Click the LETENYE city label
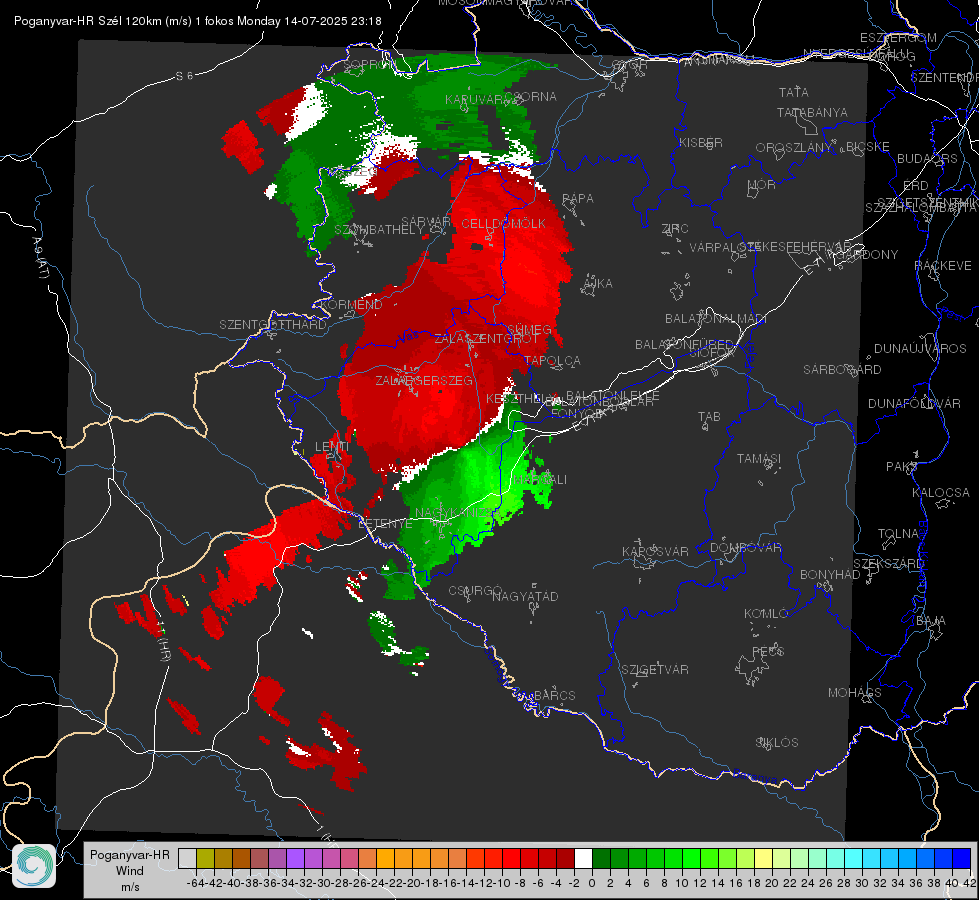 tap(385, 523)
